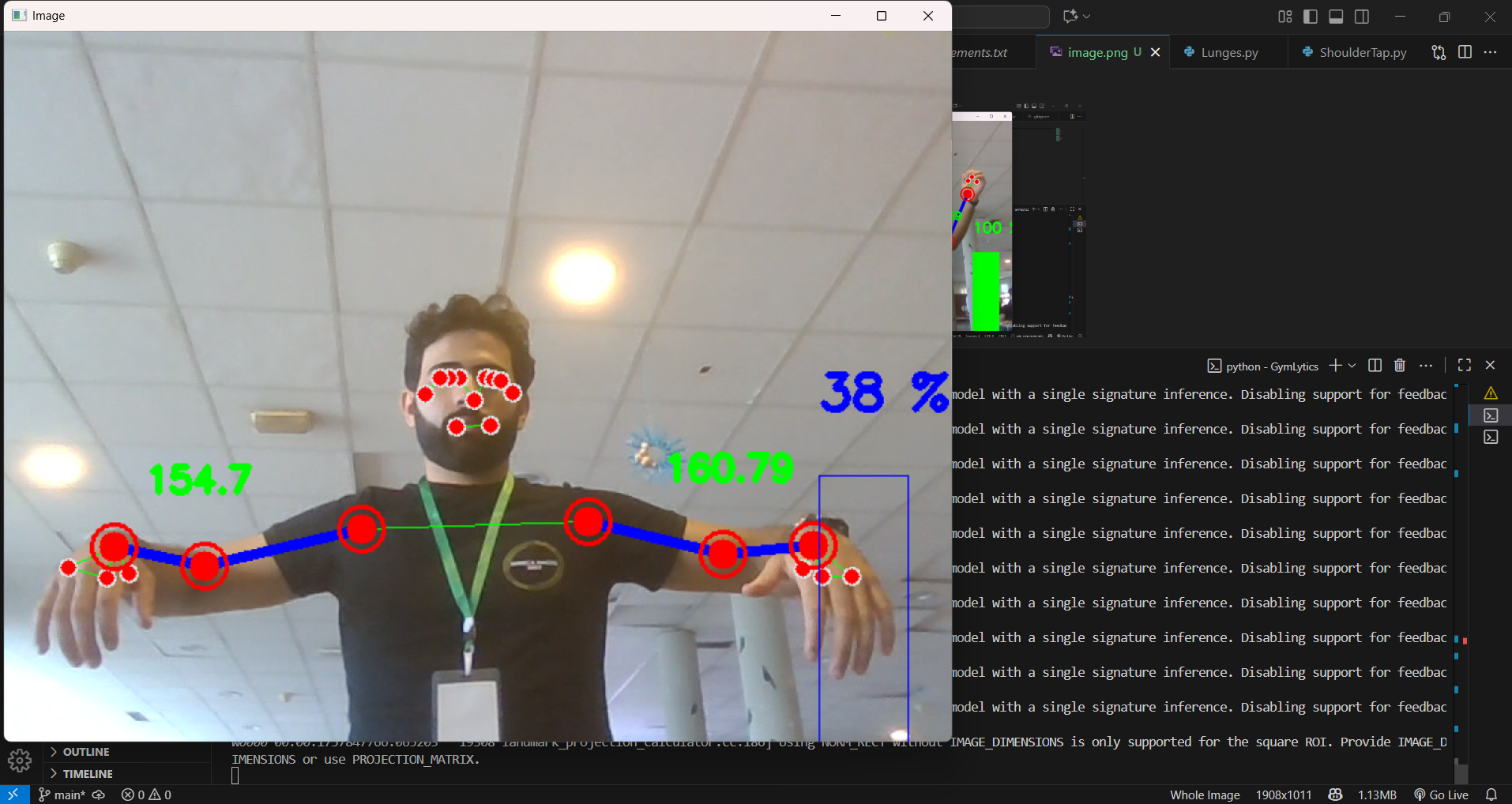
Task: Close the terminal panel
Action: (x=1491, y=366)
